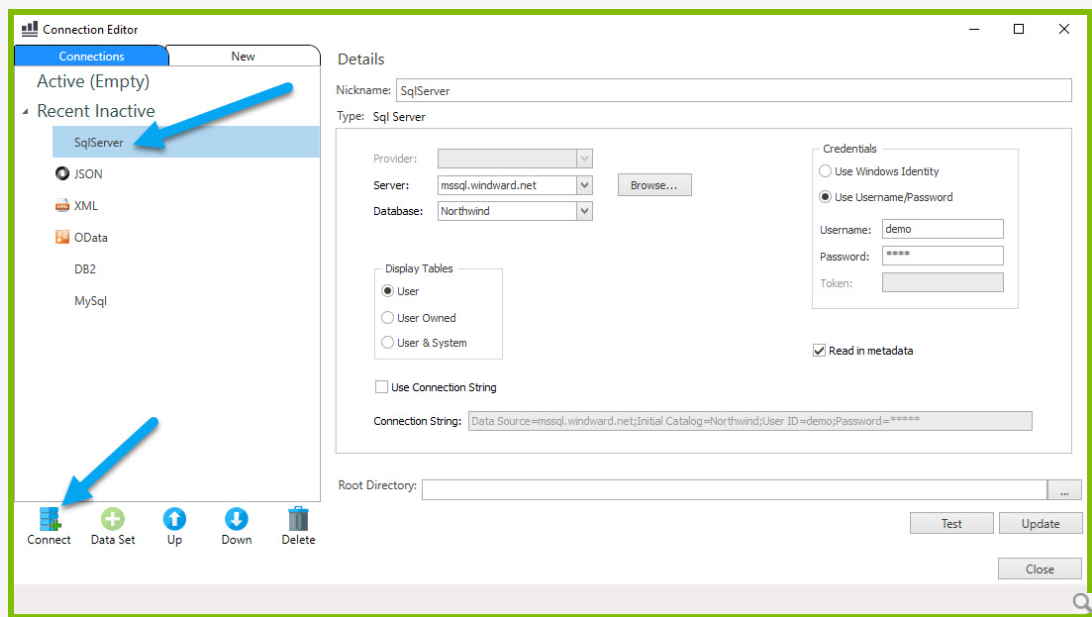Open the Database dropdown

click(583, 211)
